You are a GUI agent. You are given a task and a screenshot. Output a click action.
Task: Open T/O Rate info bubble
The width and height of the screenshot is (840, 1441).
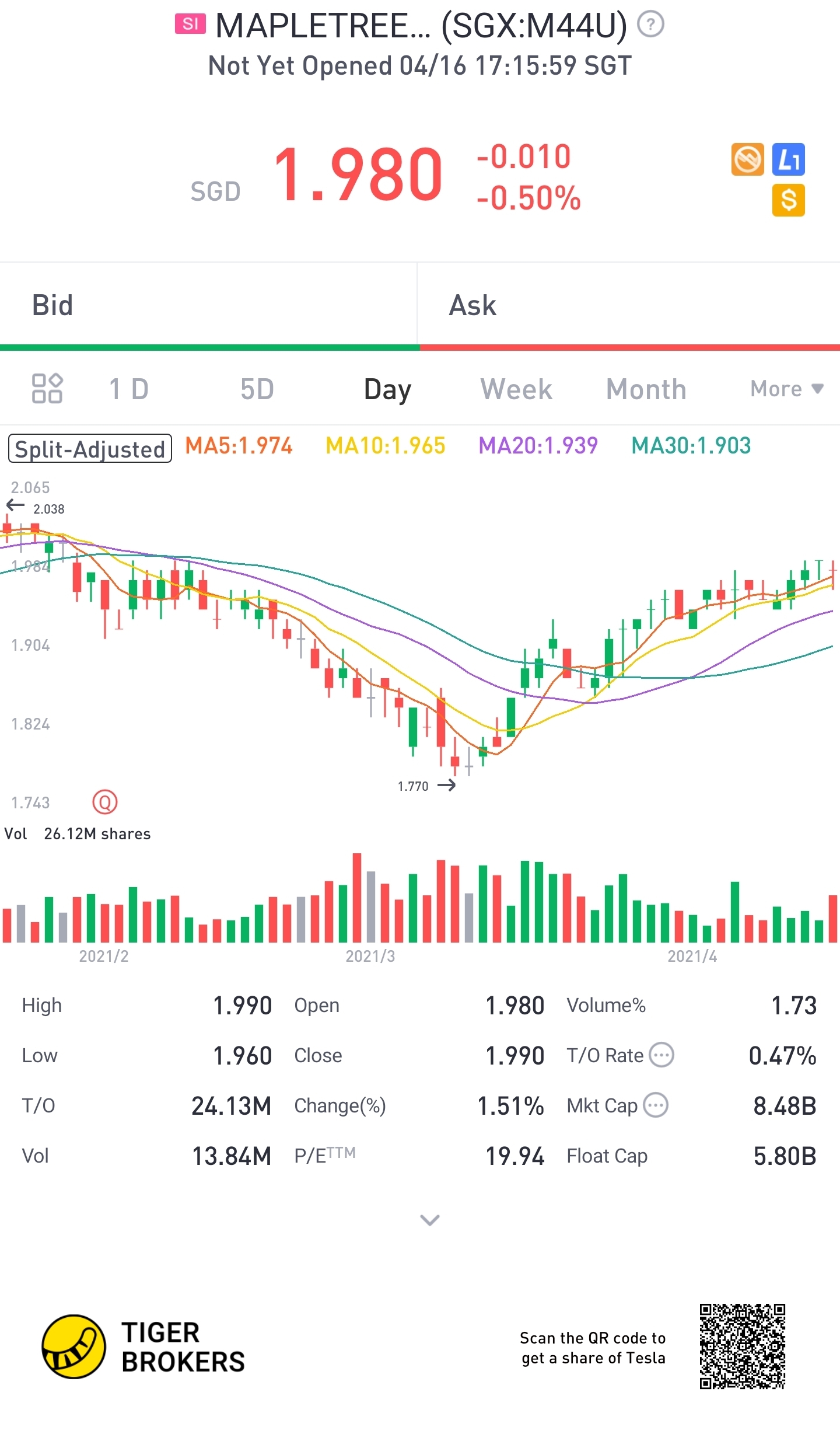click(x=661, y=1055)
